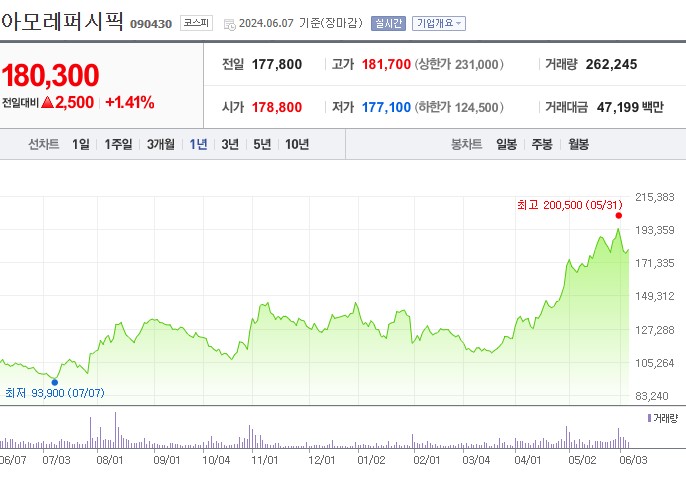
Task: Click the current price 180,300
Action: point(51,75)
